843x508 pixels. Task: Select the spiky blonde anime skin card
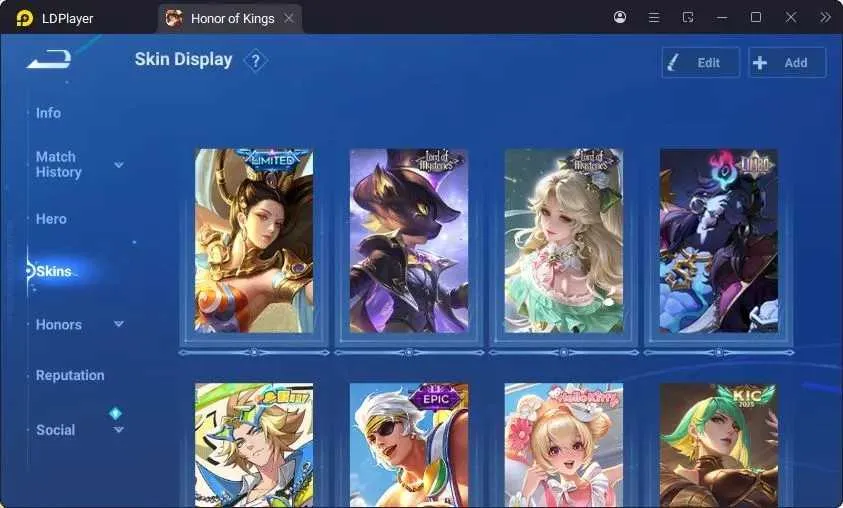pos(254,445)
